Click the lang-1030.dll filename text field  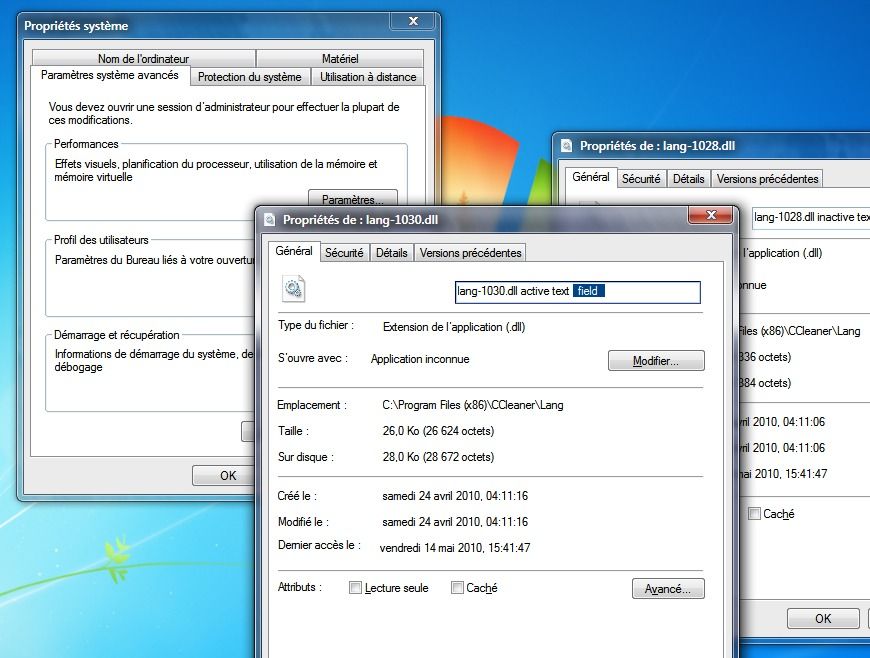tap(577, 292)
